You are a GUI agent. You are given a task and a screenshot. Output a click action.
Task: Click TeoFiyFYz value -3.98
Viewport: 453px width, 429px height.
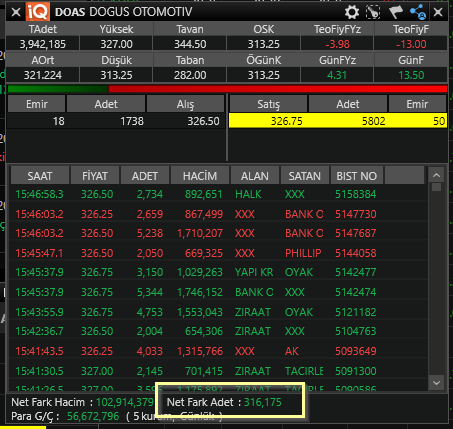coord(337,44)
